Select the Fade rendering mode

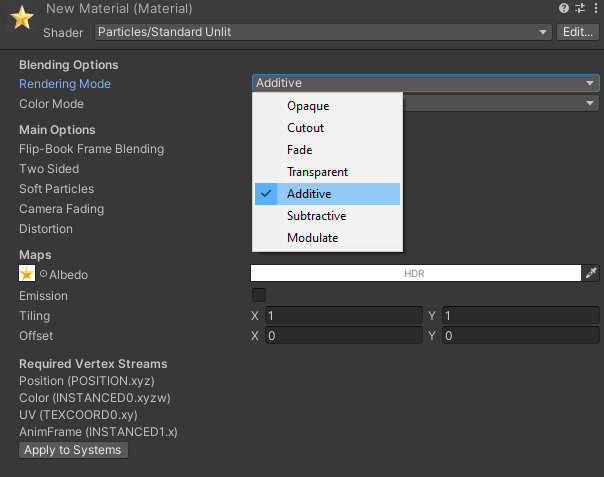pos(300,150)
